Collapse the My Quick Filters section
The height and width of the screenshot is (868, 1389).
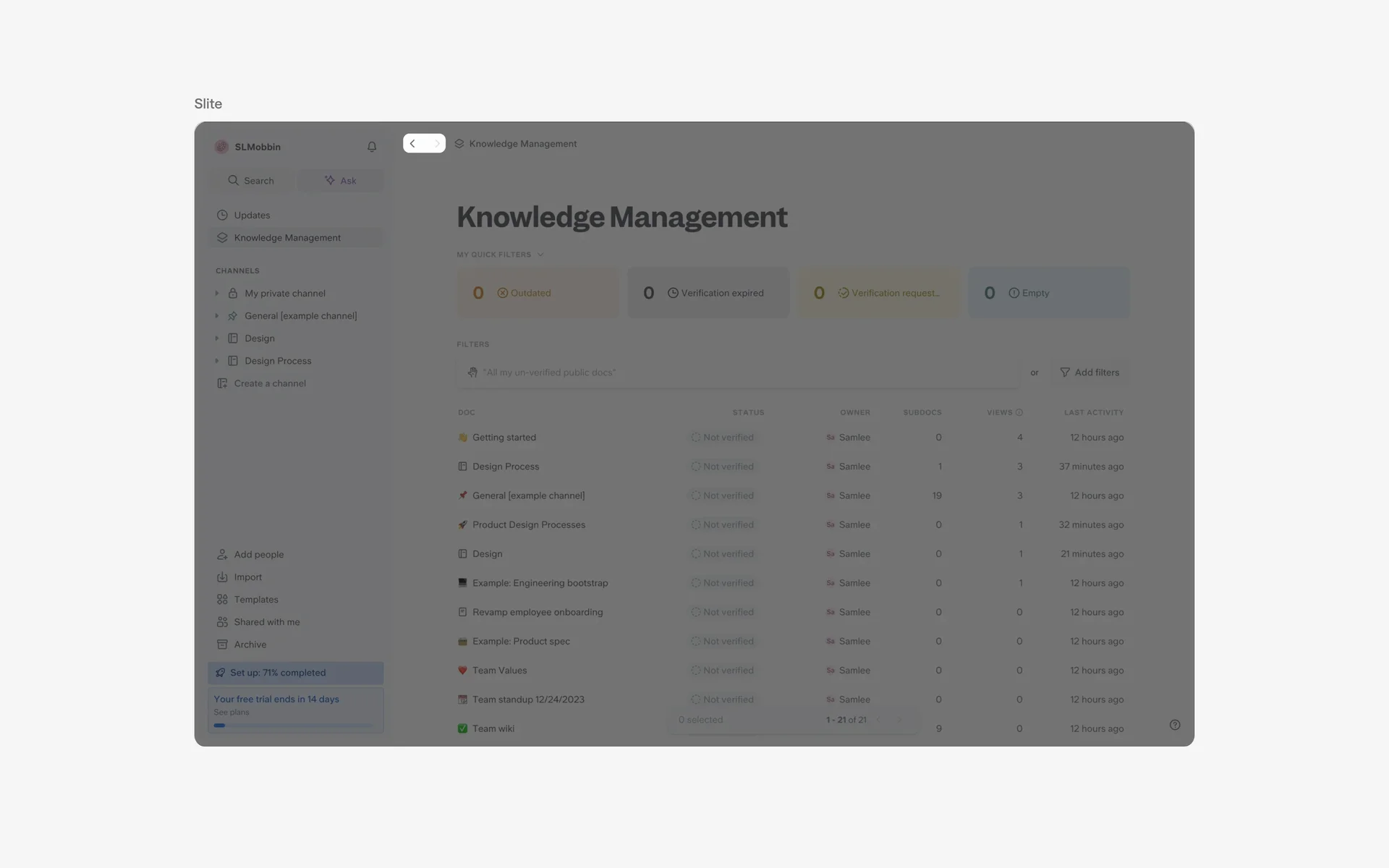[x=541, y=254]
